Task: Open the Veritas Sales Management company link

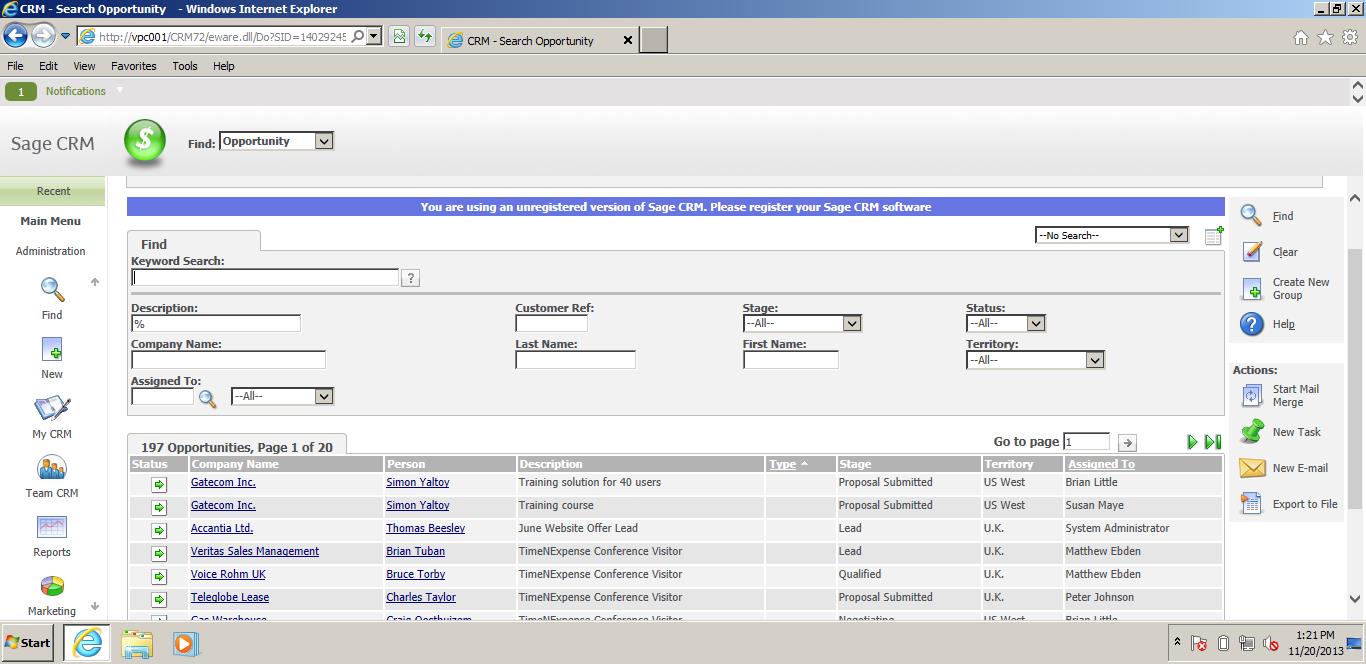Action: [254, 551]
